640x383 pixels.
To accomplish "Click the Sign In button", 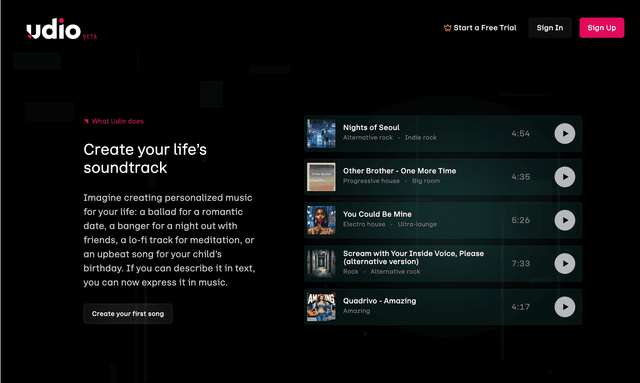I will pyautogui.click(x=550, y=28).
